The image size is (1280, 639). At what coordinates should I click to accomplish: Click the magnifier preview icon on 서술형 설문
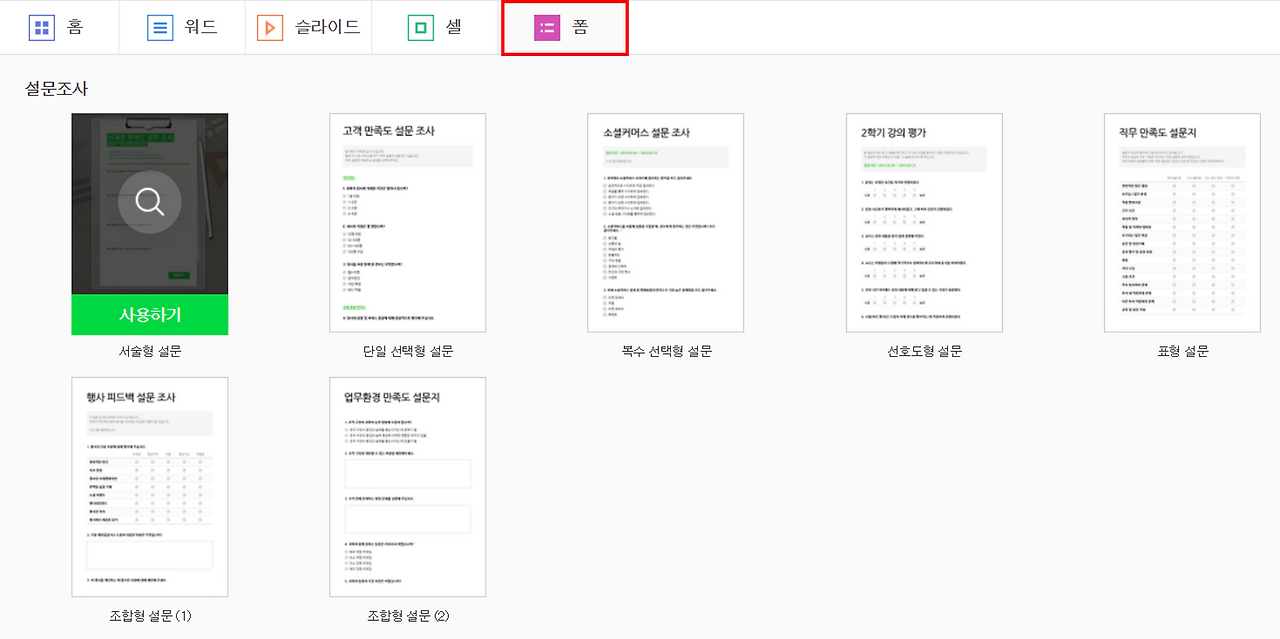pos(149,201)
